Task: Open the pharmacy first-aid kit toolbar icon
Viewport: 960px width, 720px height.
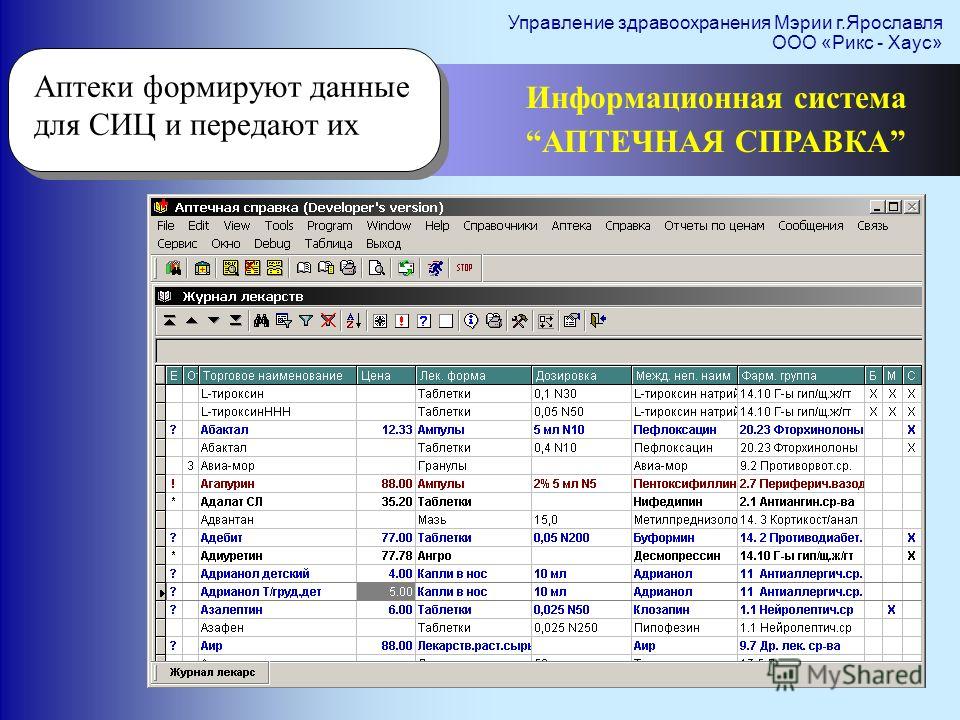Action: click(x=202, y=268)
